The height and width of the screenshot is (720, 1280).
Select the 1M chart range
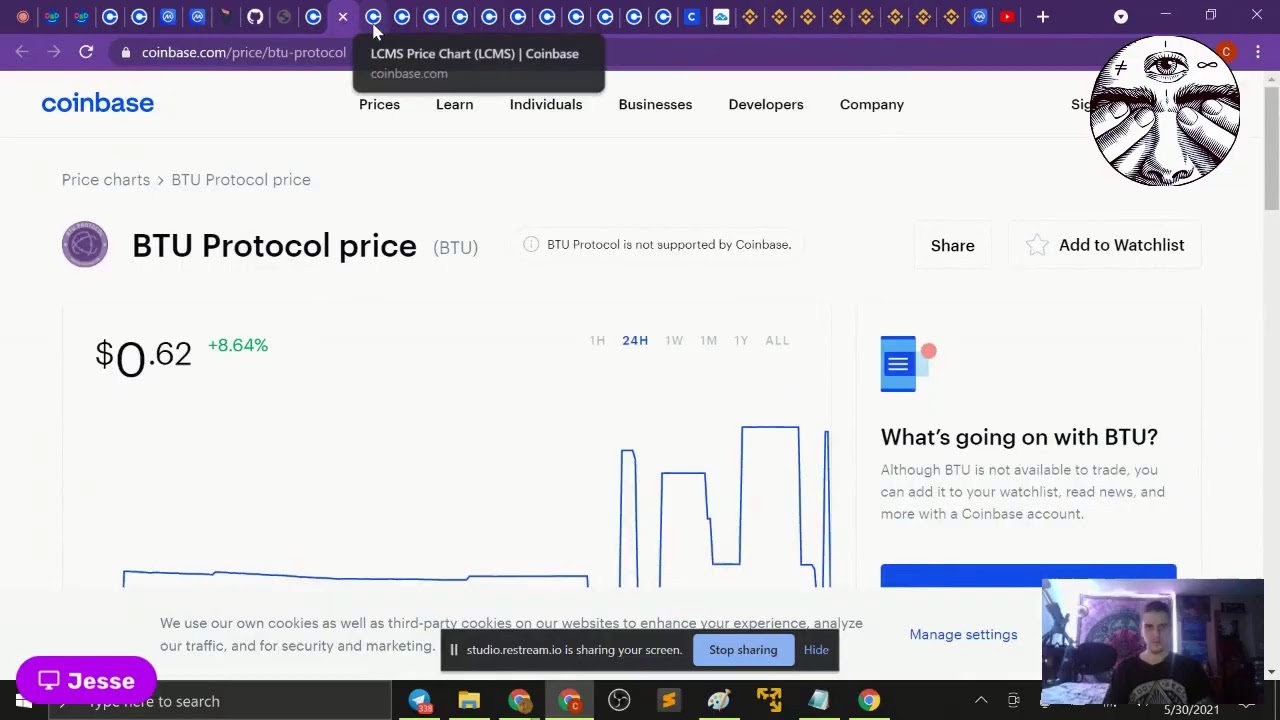click(708, 340)
